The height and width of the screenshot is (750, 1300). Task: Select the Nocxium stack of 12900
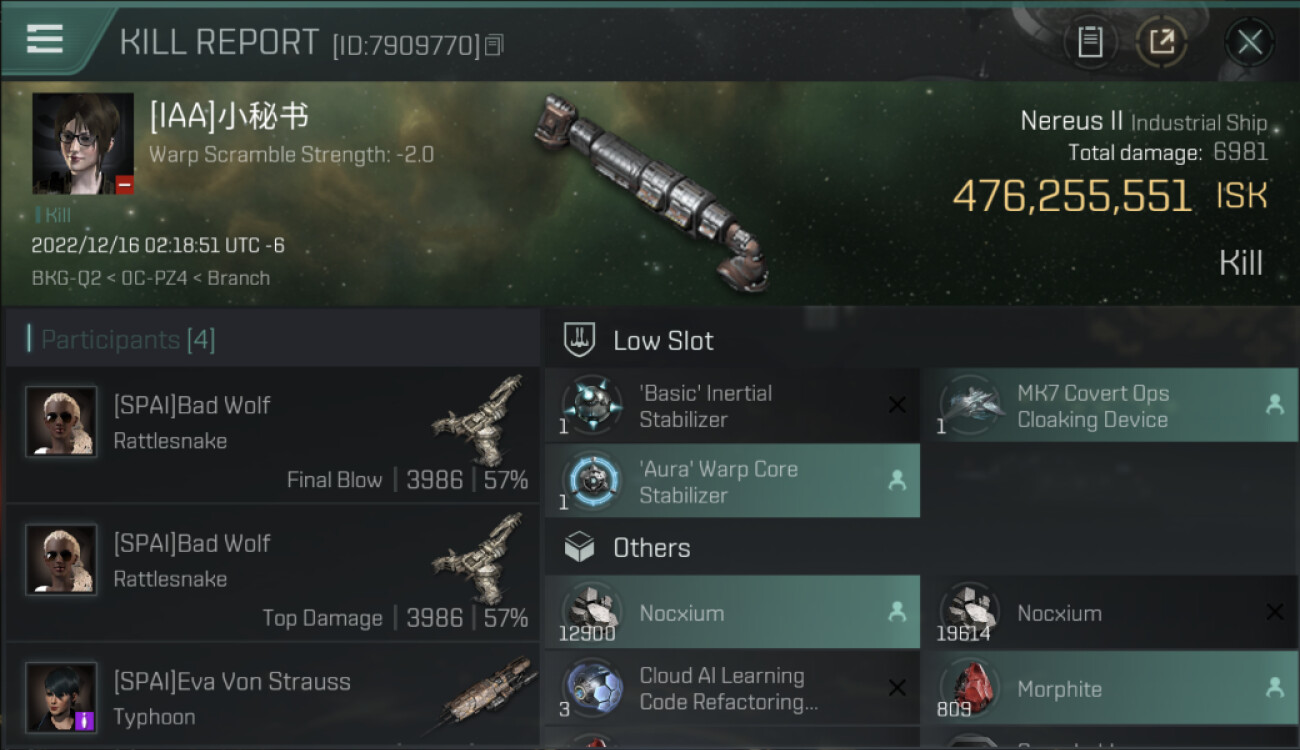coord(732,612)
